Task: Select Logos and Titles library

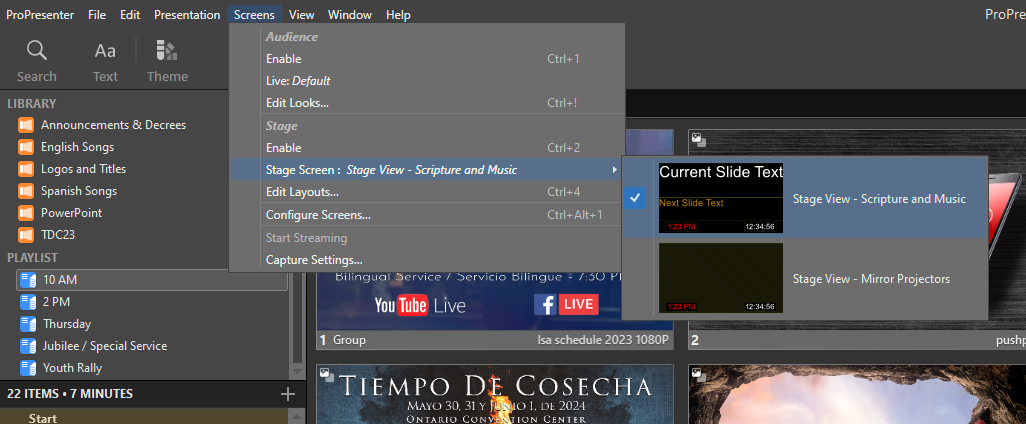Action: 83,169
